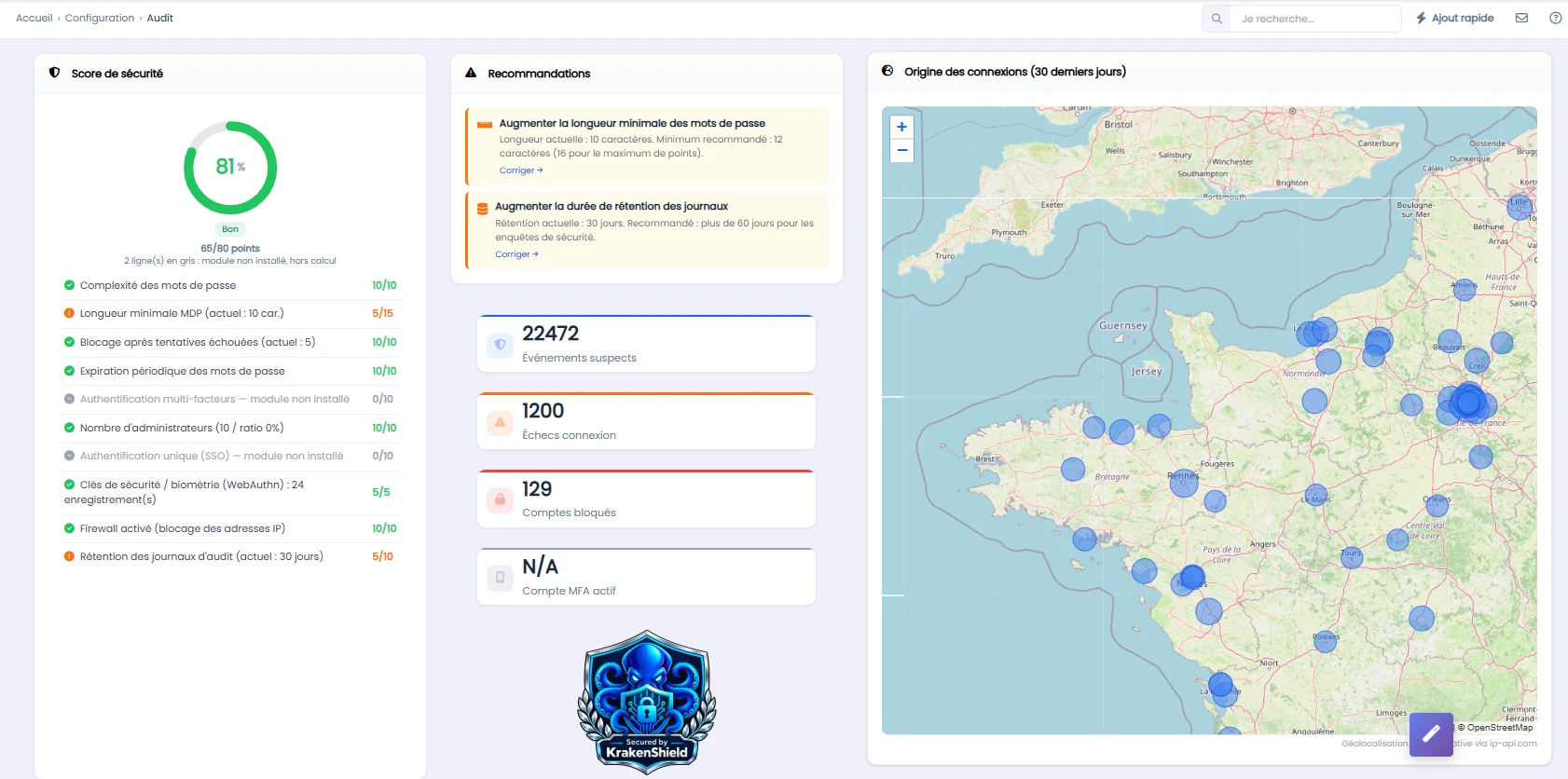Zoom in on the connections map
Screen dimensions: 1568x779
tap(901, 127)
